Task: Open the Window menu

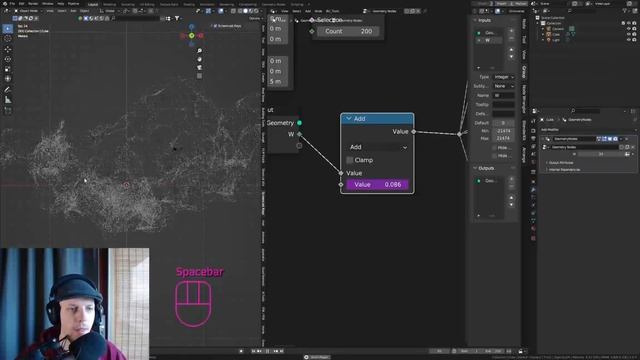Action: 47,4
